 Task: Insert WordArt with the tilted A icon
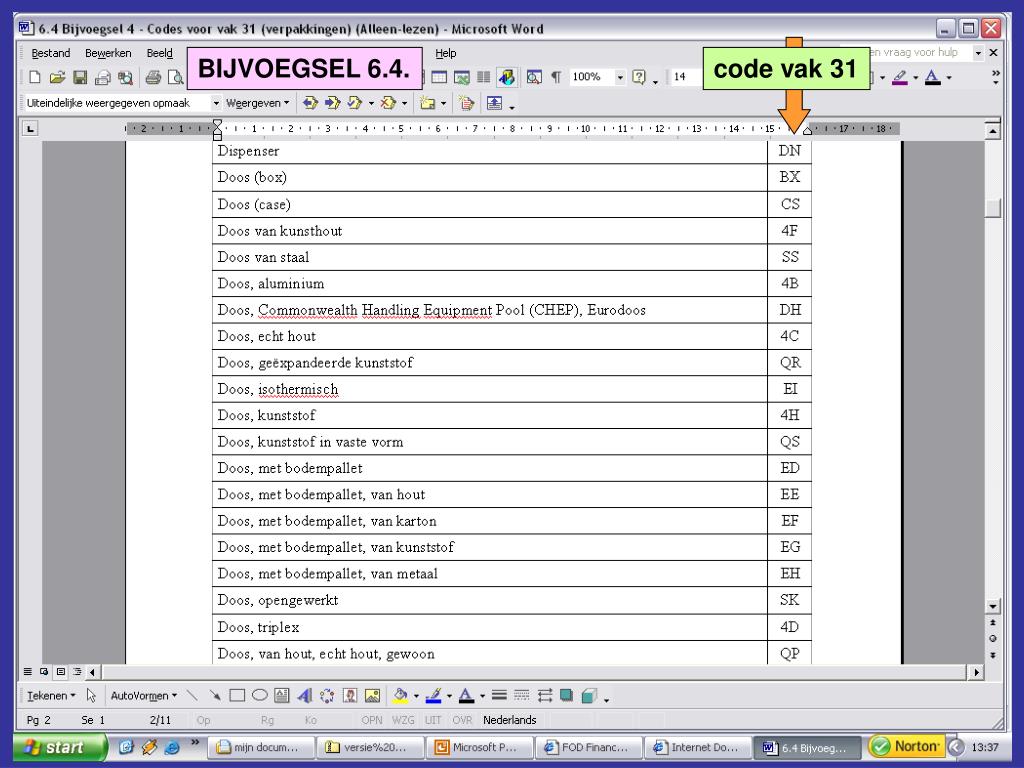[x=304, y=696]
